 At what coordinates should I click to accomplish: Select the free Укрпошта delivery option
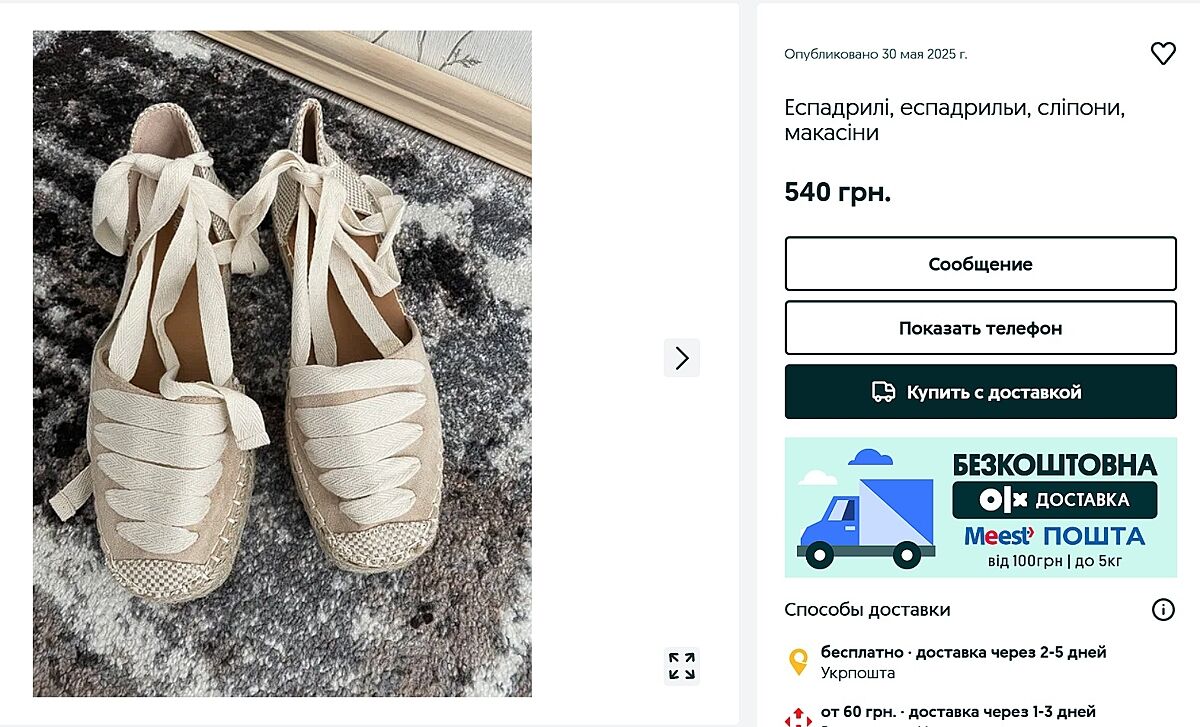tap(963, 661)
